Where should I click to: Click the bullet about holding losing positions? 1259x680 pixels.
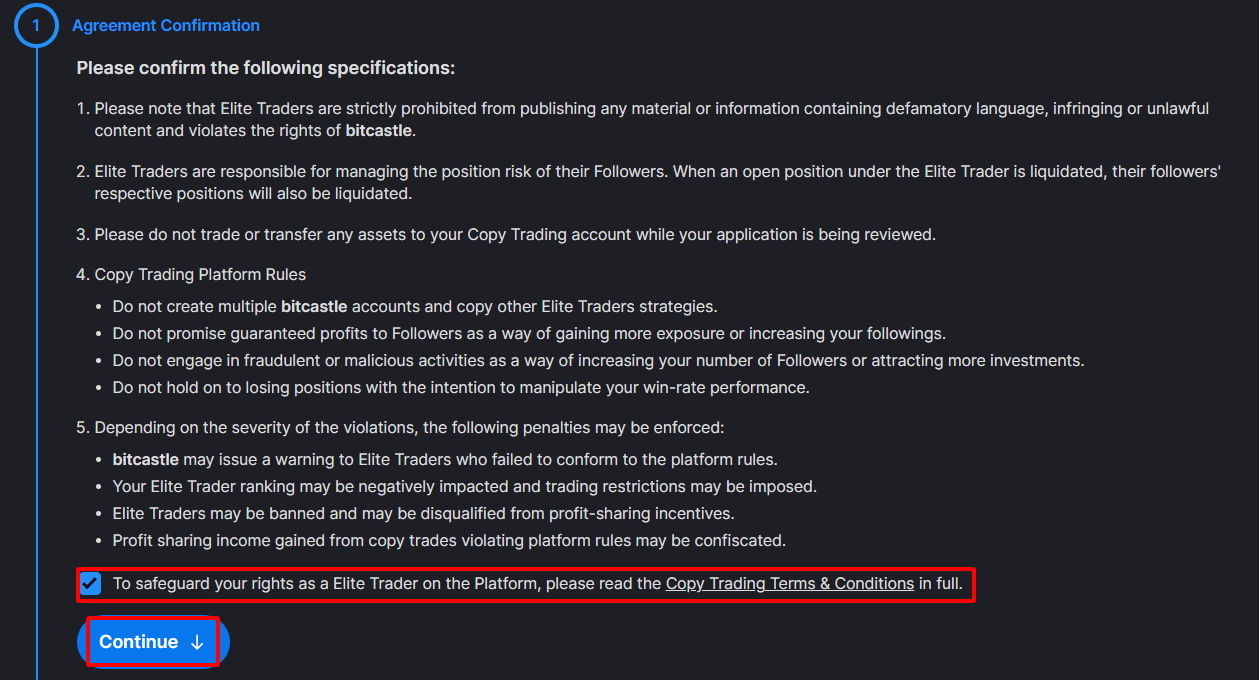(461, 387)
